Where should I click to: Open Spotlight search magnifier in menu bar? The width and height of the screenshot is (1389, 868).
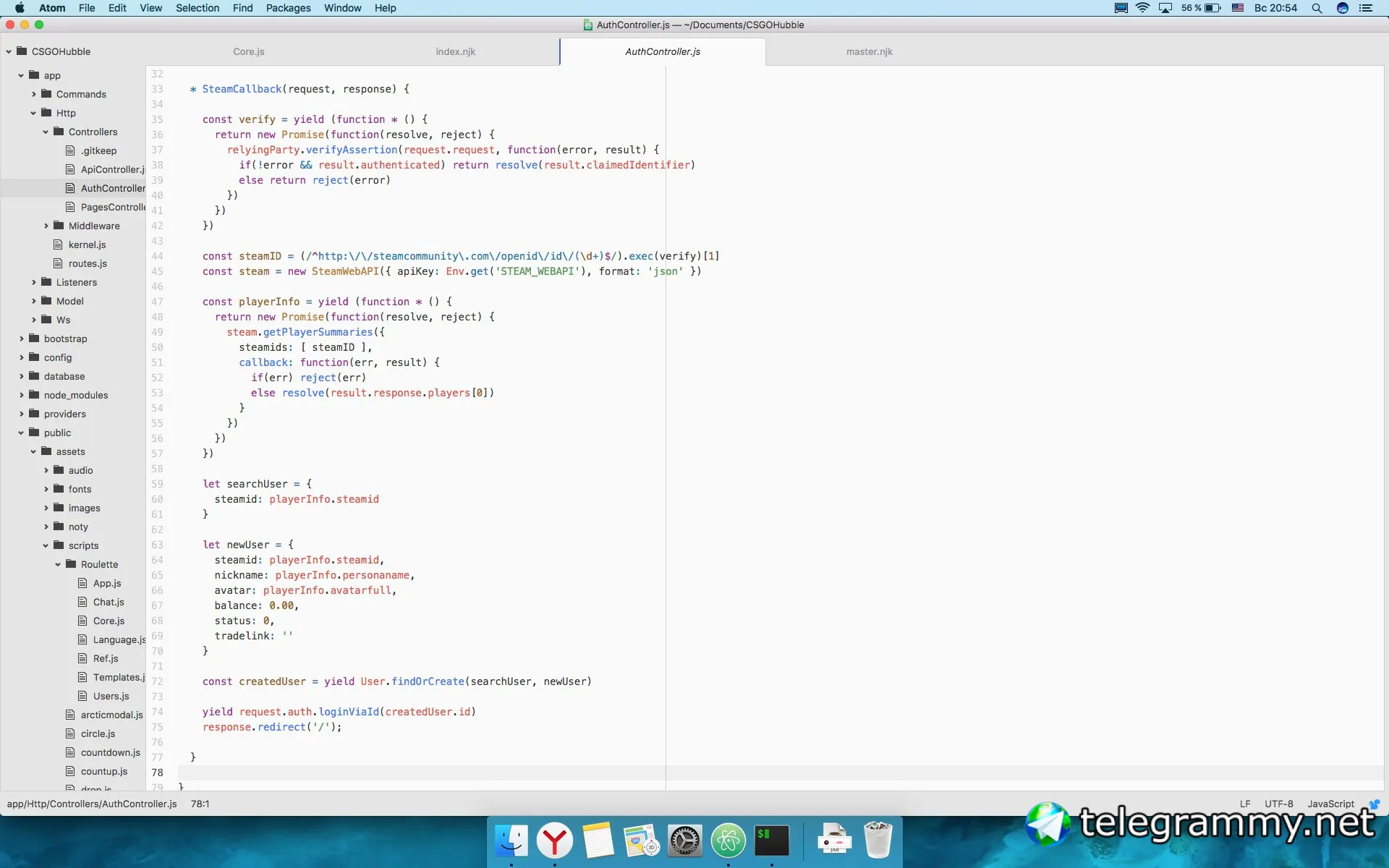[1317, 8]
